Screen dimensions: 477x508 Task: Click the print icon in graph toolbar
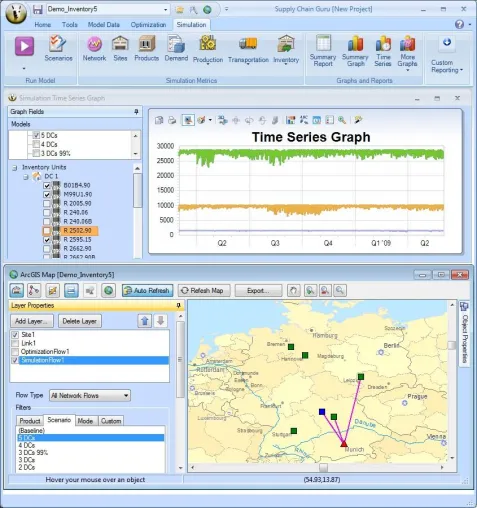[172, 120]
